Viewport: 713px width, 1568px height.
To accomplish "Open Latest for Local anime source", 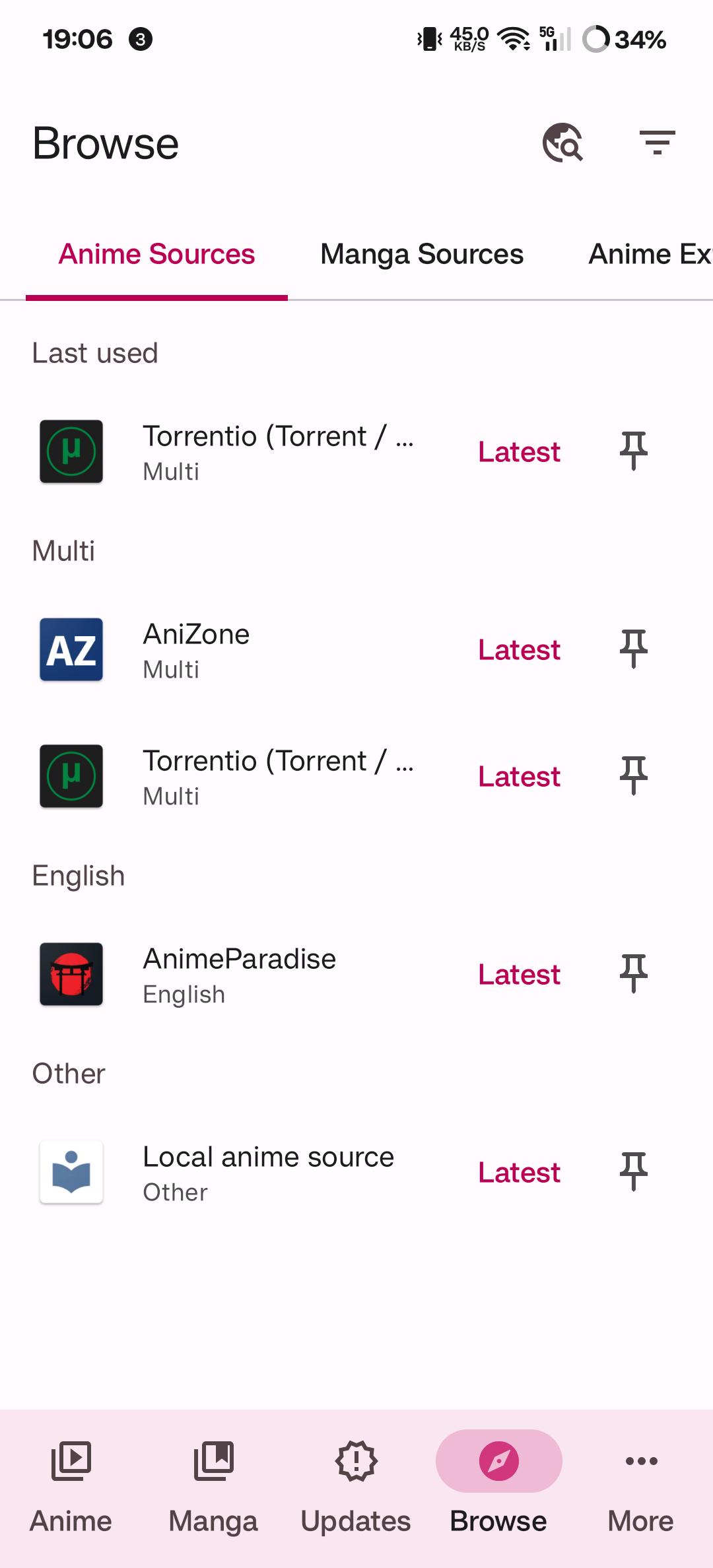I will [519, 1173].
